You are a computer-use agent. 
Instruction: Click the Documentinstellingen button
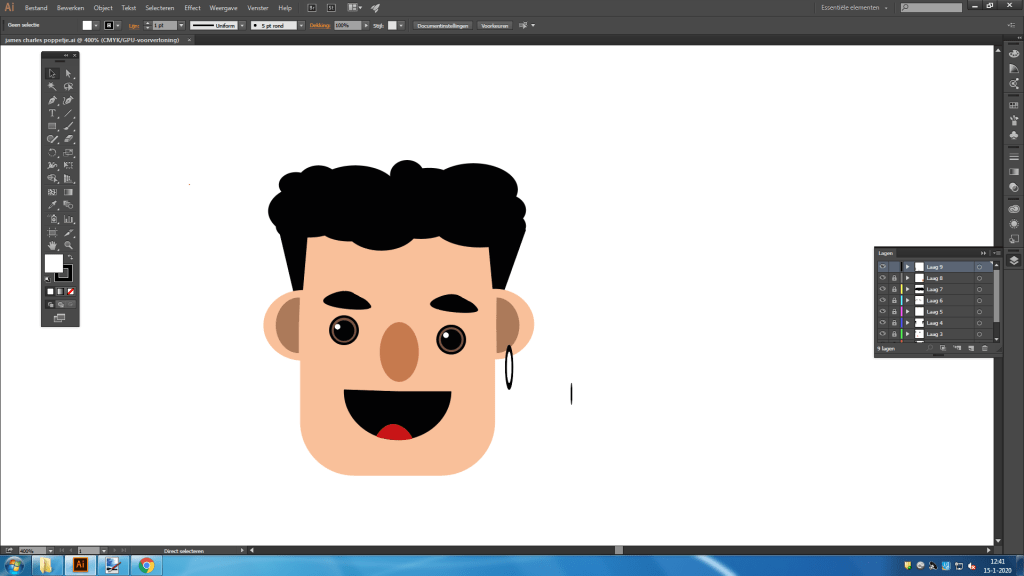[x=442, y=25]
